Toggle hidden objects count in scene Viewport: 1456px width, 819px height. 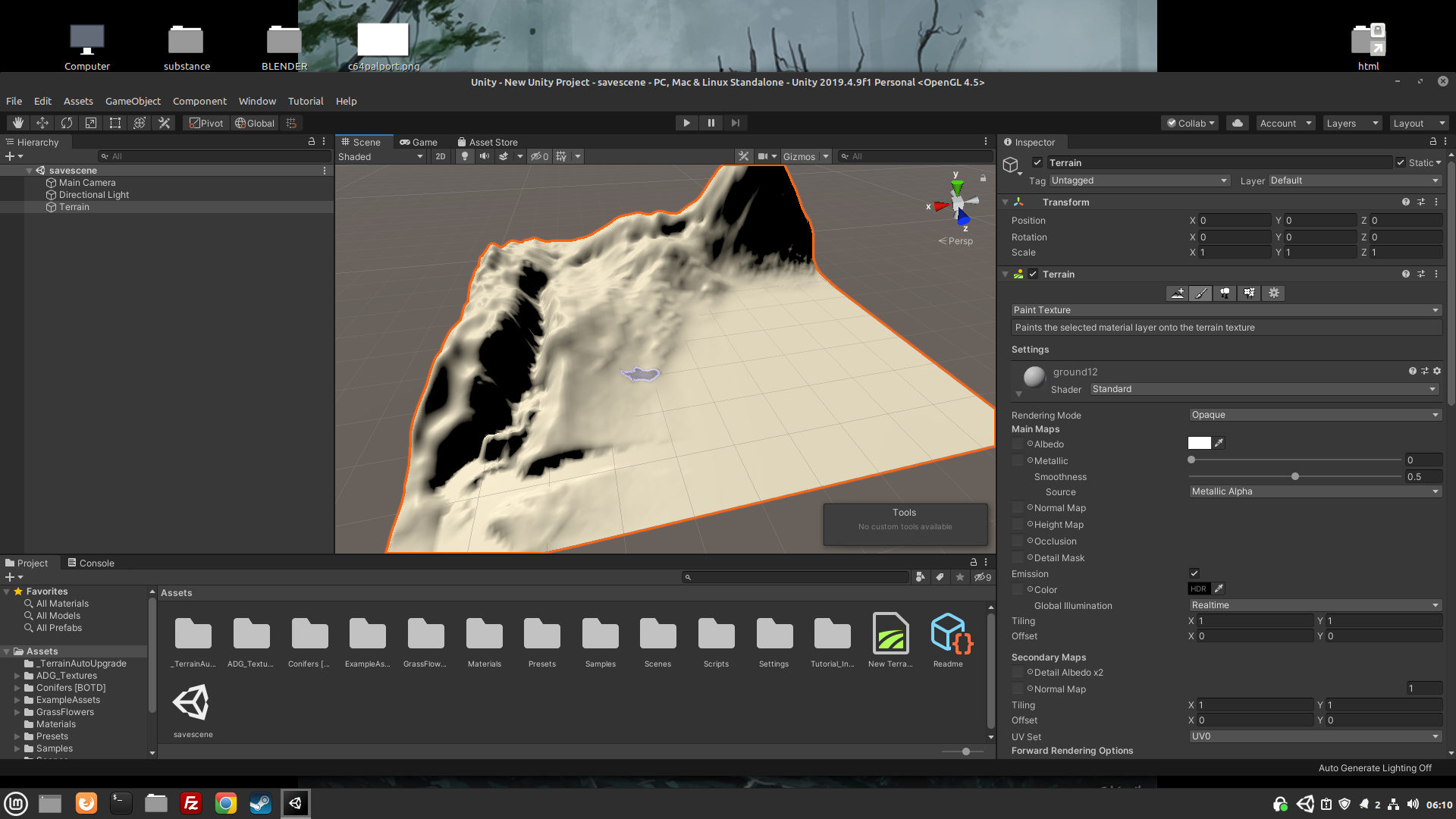(539, 156)
